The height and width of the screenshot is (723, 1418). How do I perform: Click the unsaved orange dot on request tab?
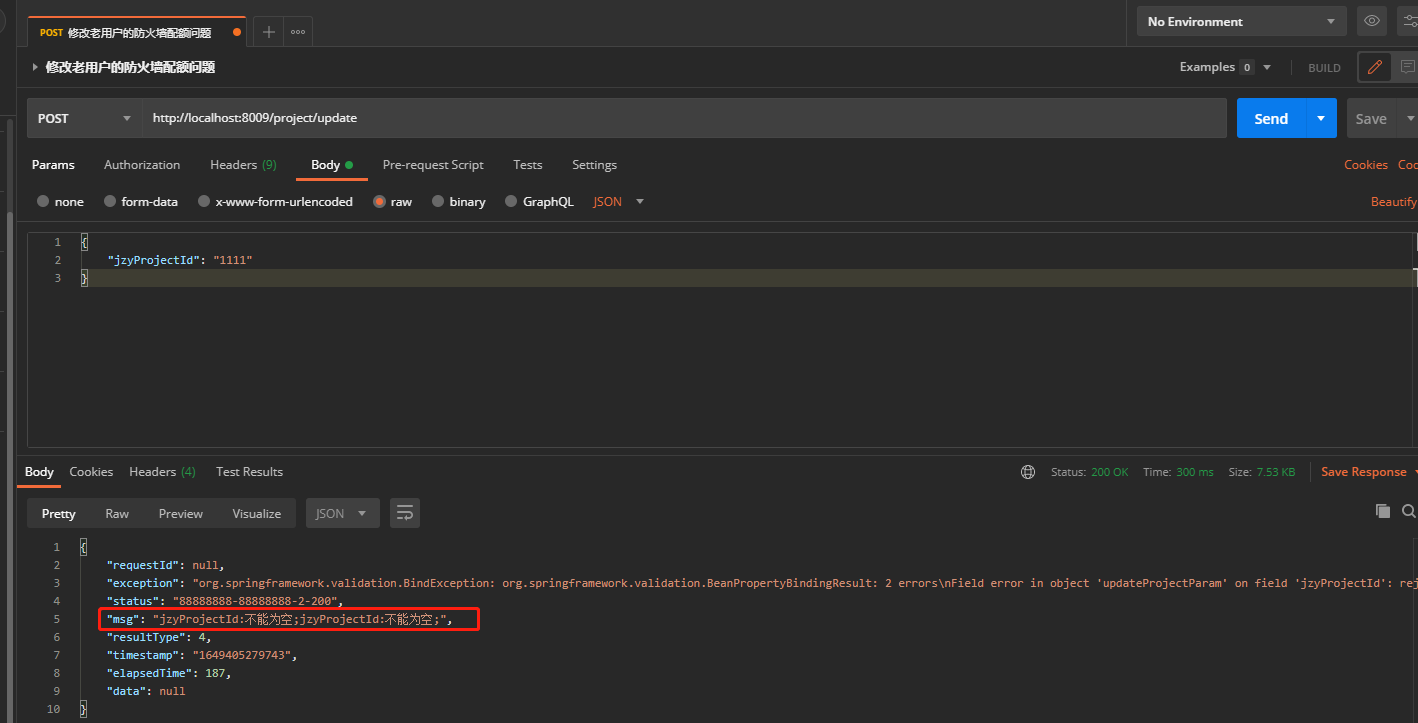[x=237, y=32]
